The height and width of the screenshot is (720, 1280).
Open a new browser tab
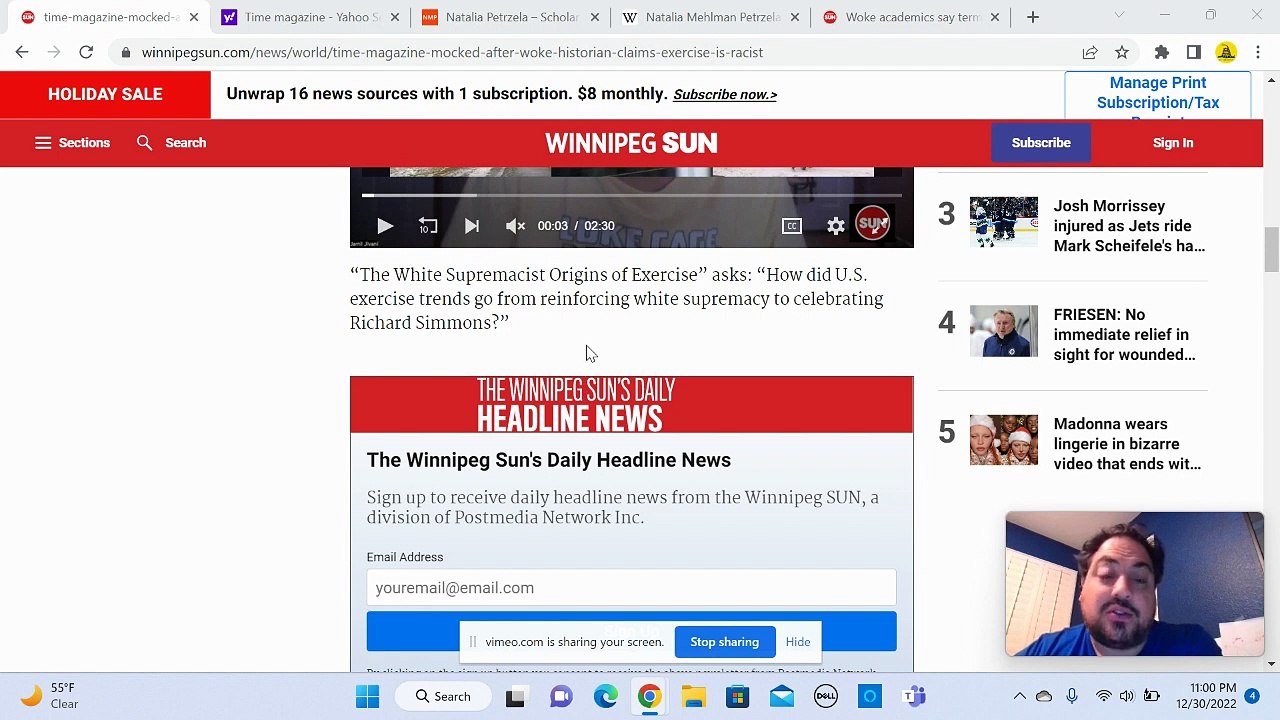point(1033,17)
